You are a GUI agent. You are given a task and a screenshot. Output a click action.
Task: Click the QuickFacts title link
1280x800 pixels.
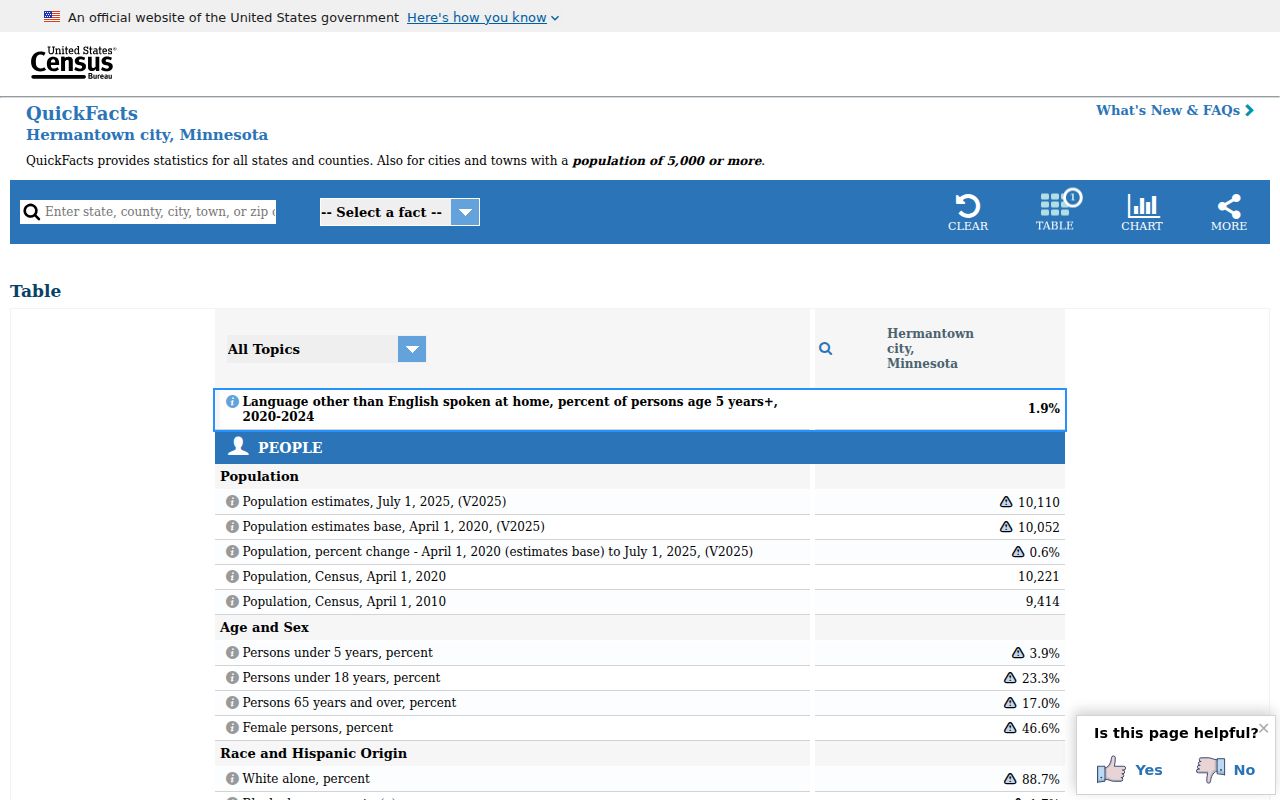coord(82,113)
